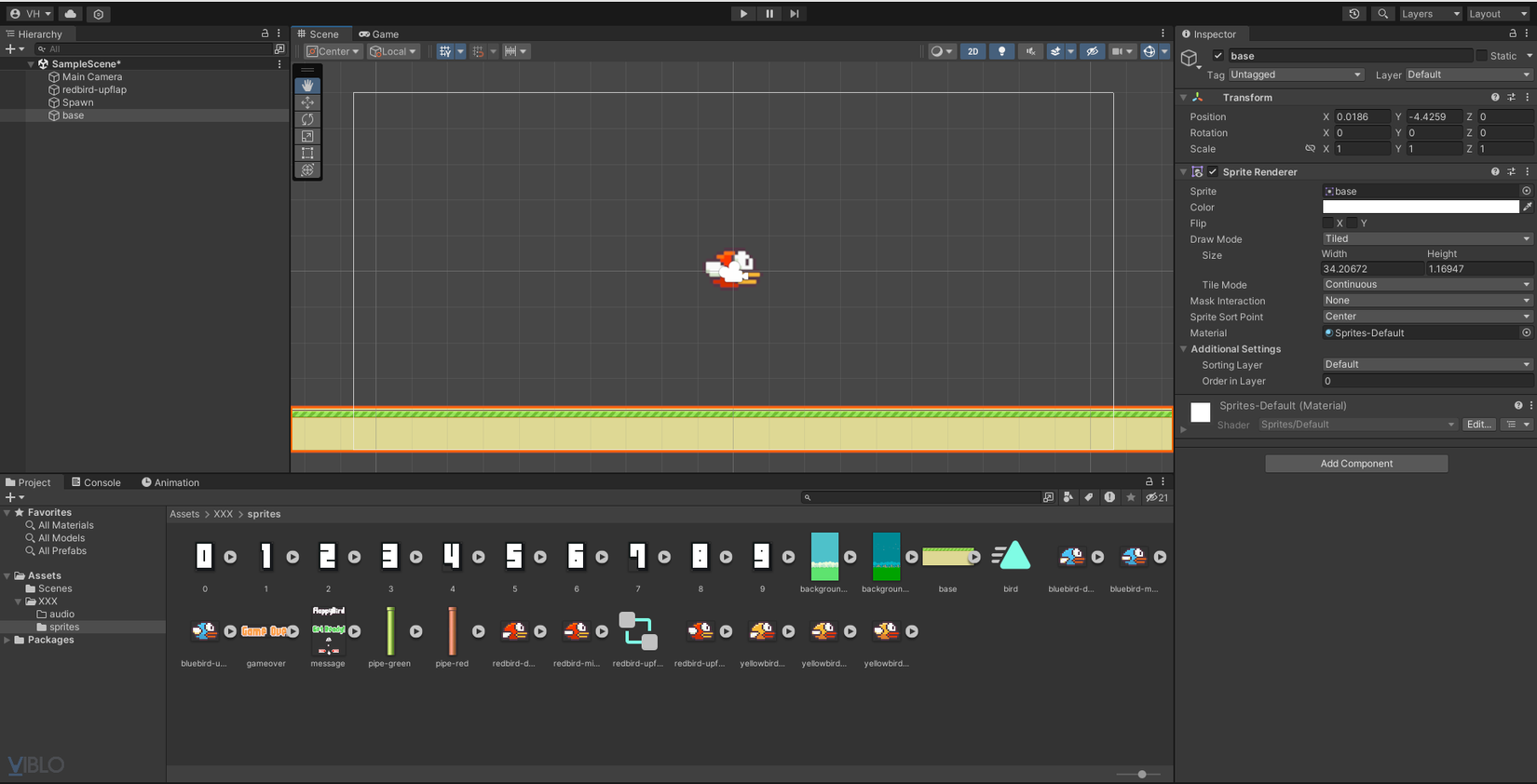Toggle the base object active checkbox
The height and width of the screenshot is (784, 1537).
coord(1217,56)
